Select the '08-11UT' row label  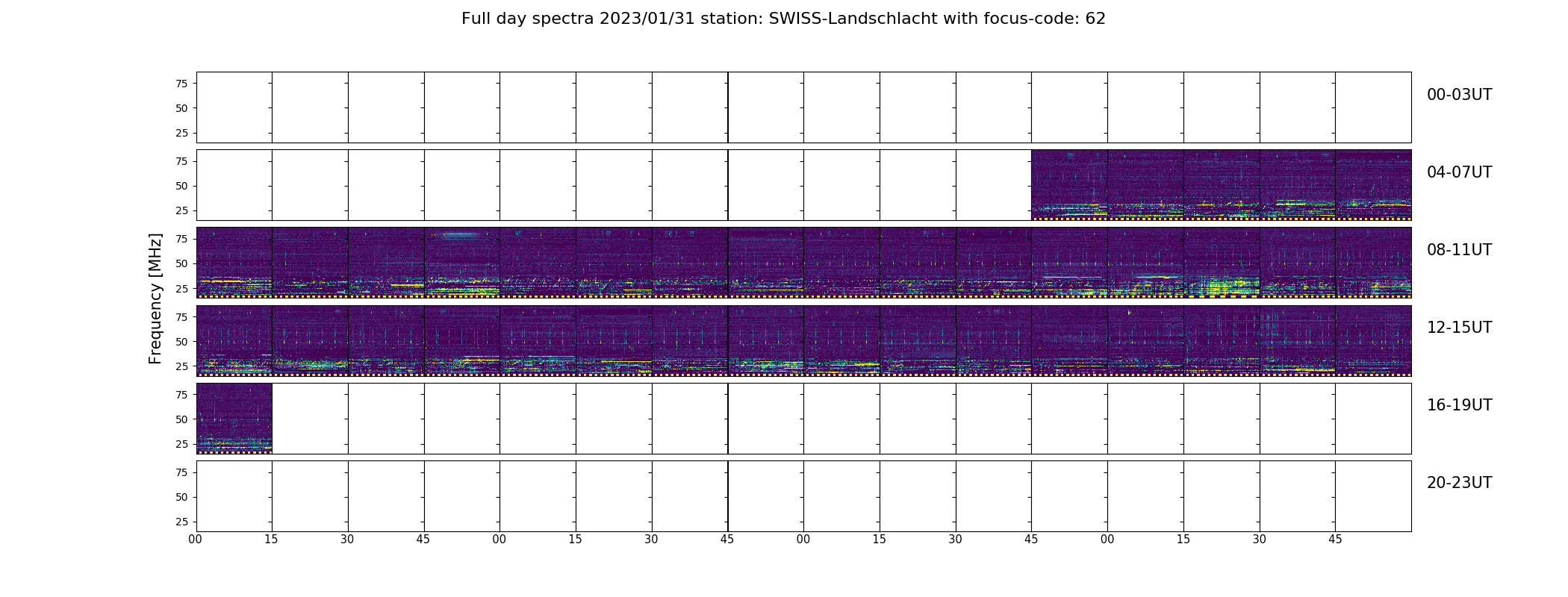(1459, 250)
